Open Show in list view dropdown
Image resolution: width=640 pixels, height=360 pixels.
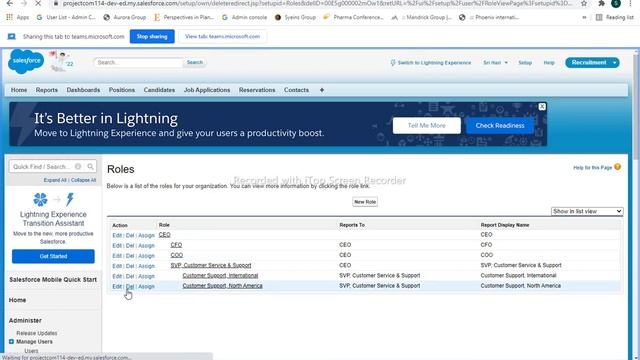coord(587,211)
